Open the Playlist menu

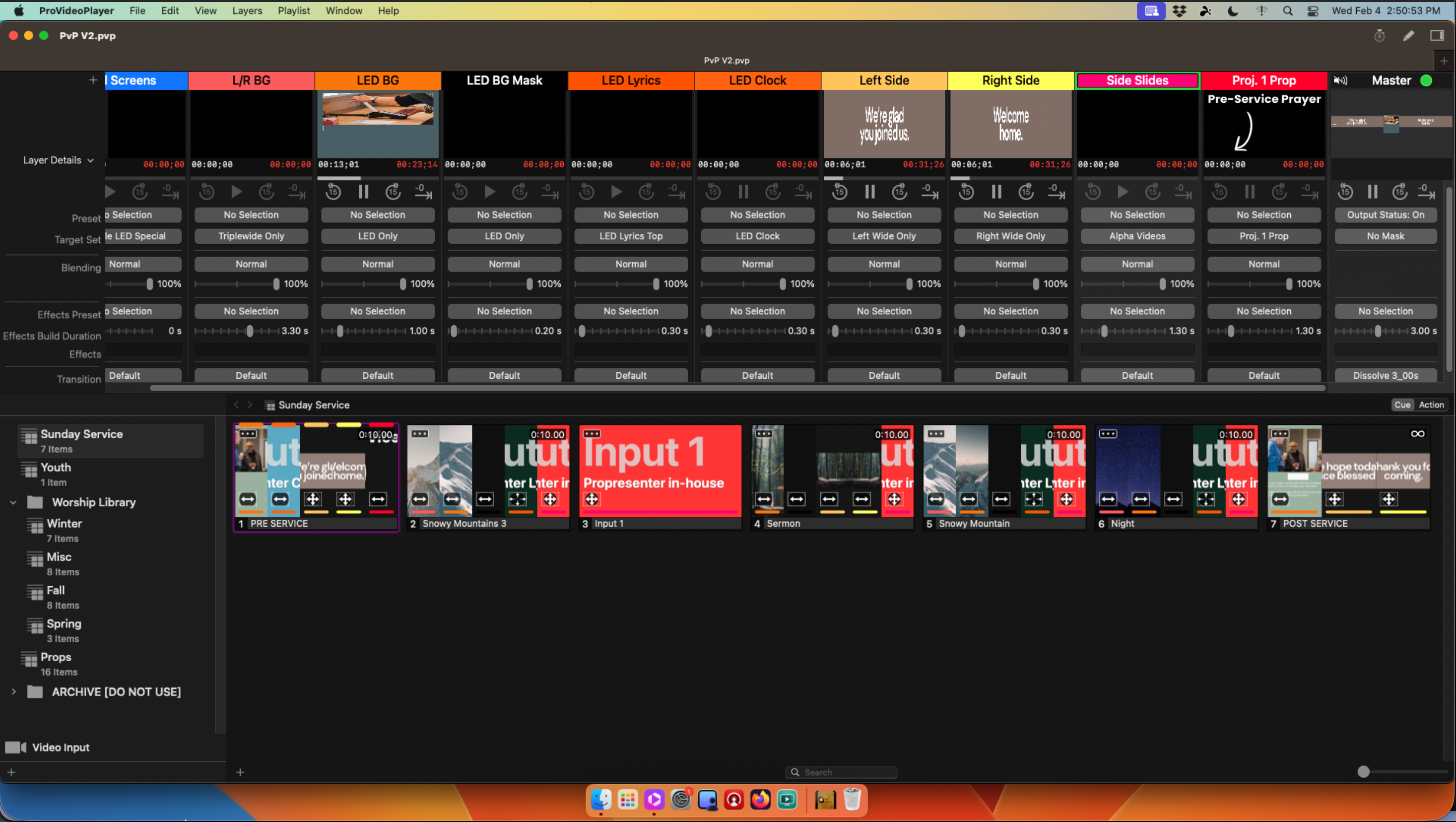click(293, 10)
